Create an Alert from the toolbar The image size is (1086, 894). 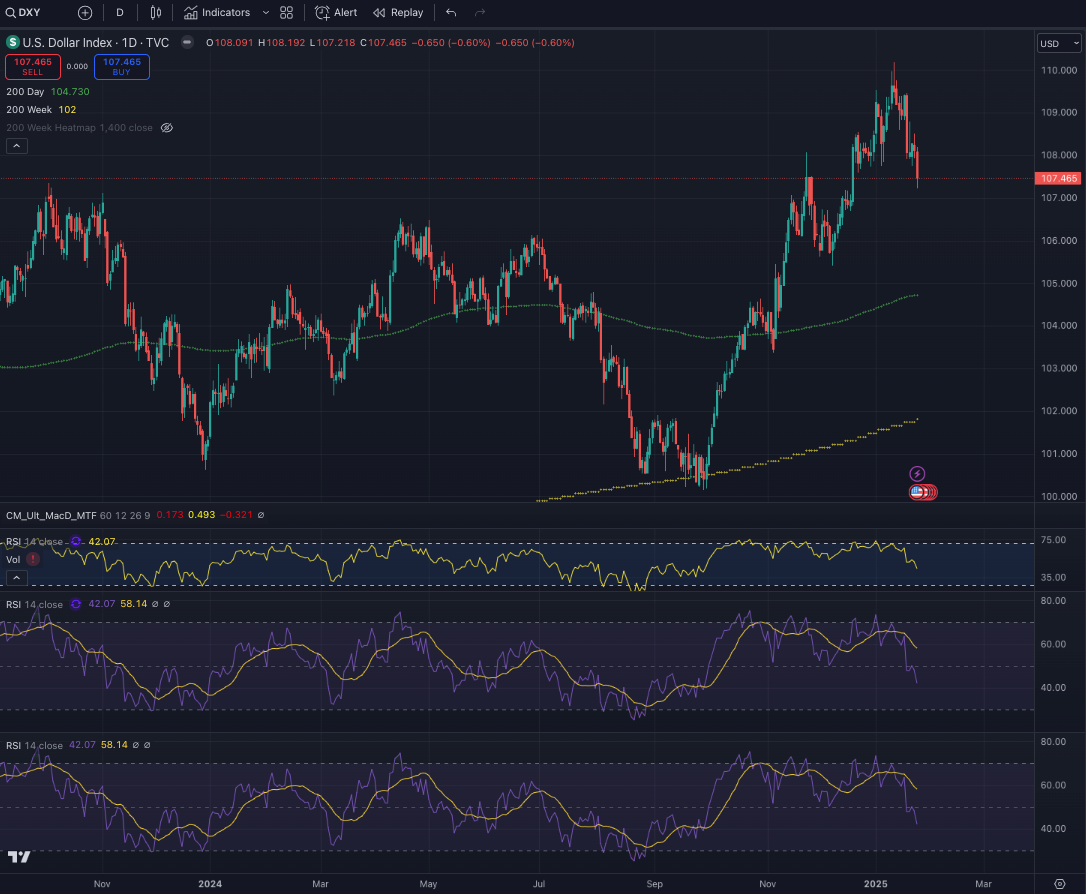point(336,12)
